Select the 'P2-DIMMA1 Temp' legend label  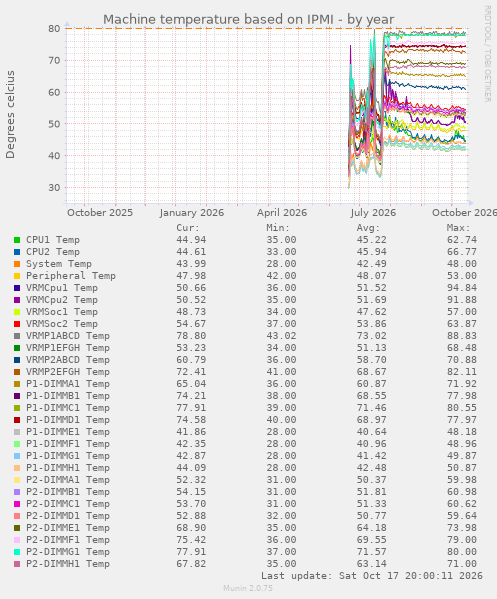point(68,480)
